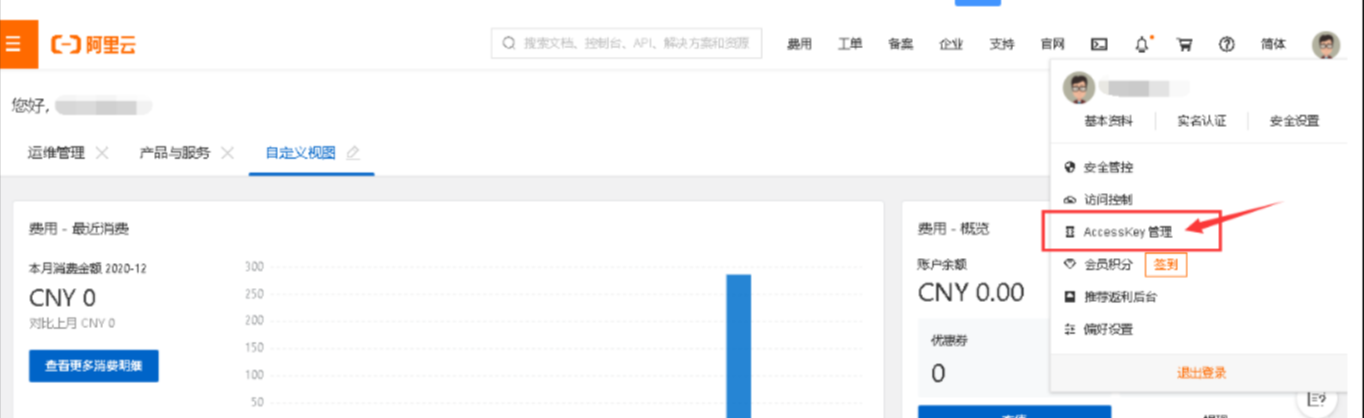The height and width of the screenshot is (418, 1364).
Task: Open the 备案 top menu
Action: coord(900,44)
